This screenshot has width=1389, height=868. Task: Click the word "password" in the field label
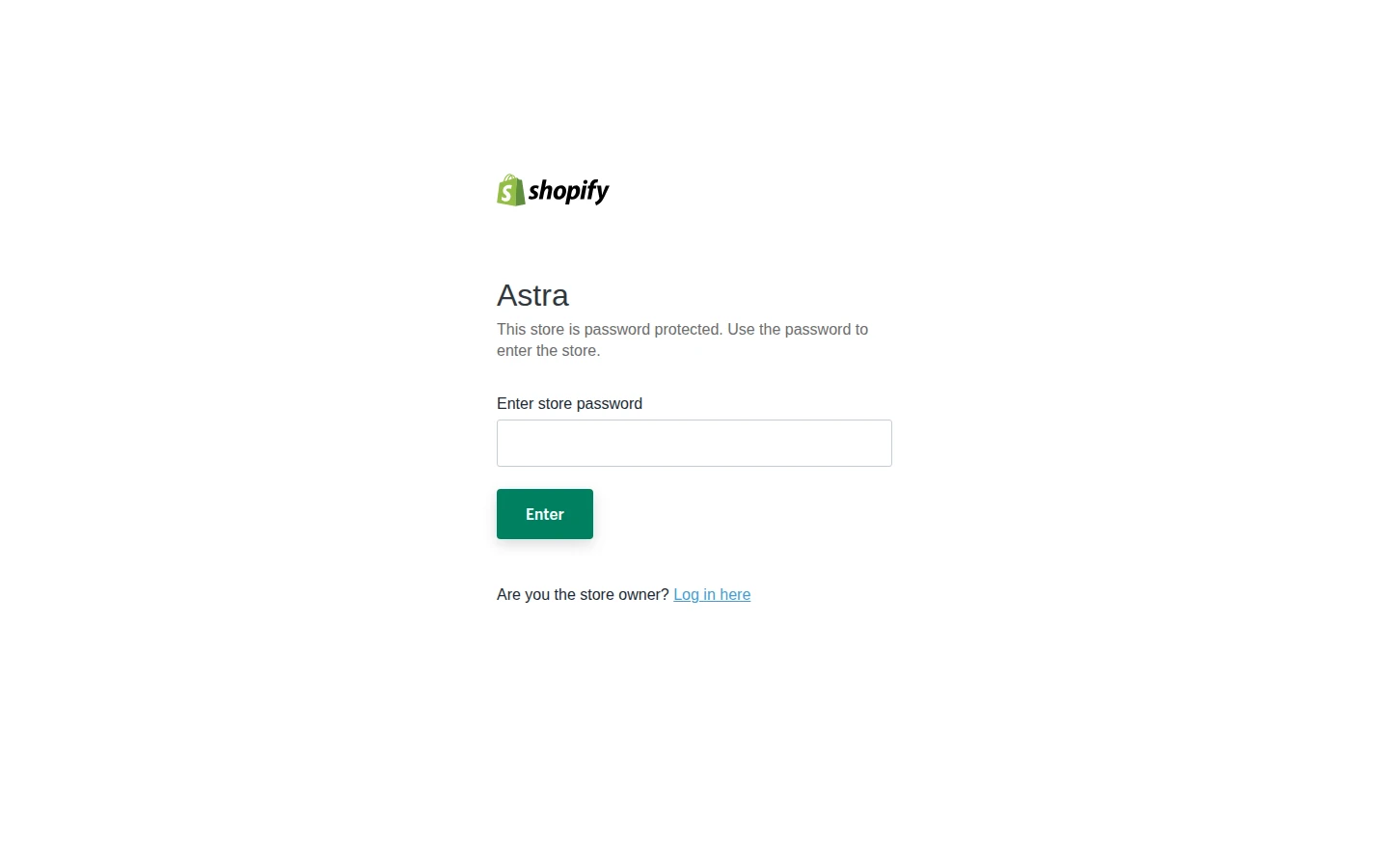(x=610, y=403)
